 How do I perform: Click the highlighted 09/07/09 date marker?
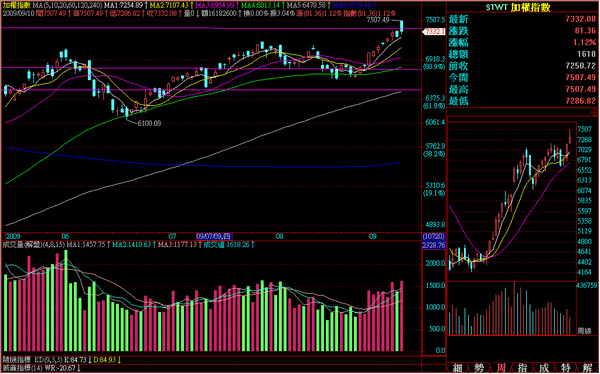click(214, 236)
